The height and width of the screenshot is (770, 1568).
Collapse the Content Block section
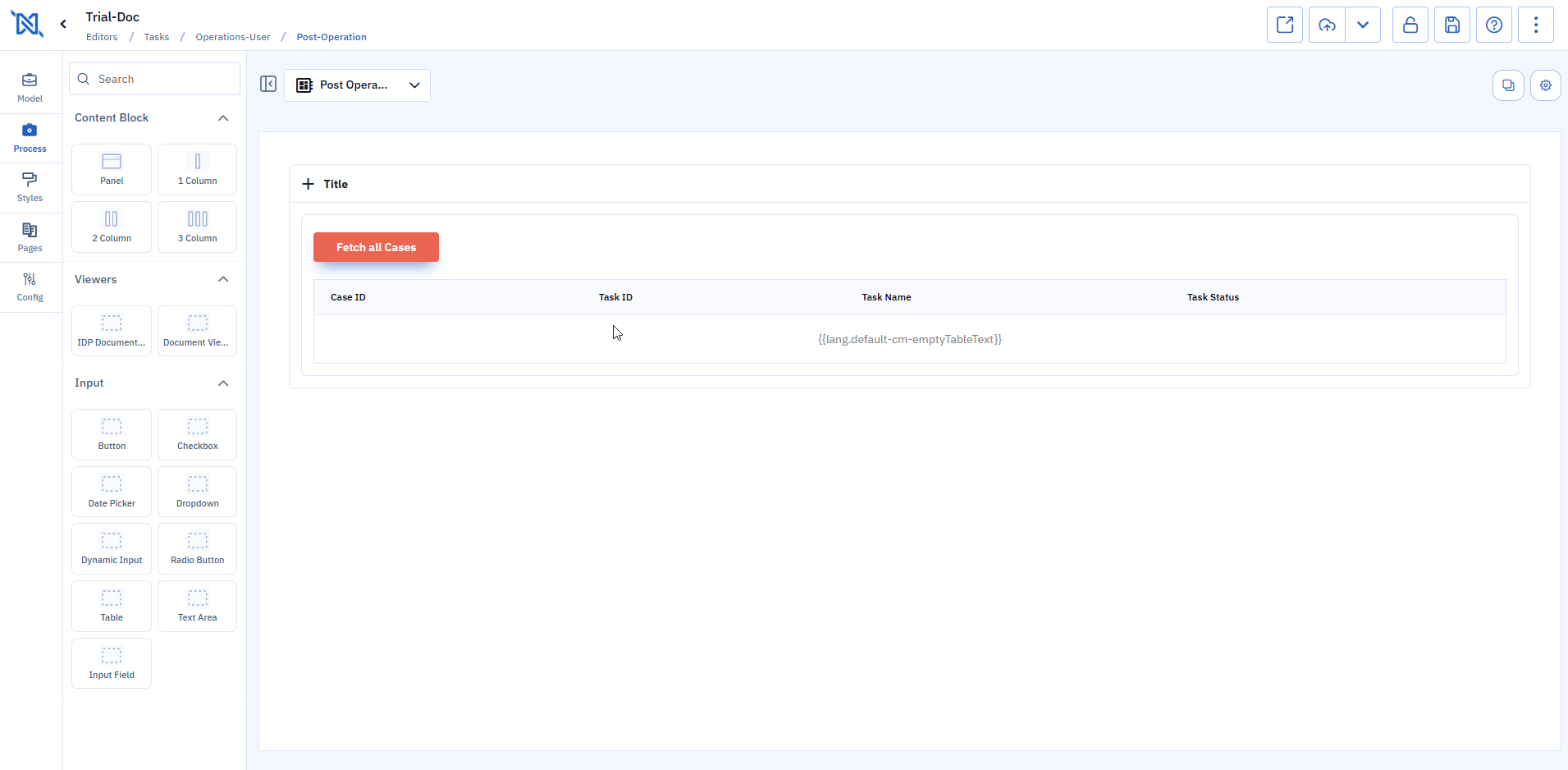(x=223, y=118)
